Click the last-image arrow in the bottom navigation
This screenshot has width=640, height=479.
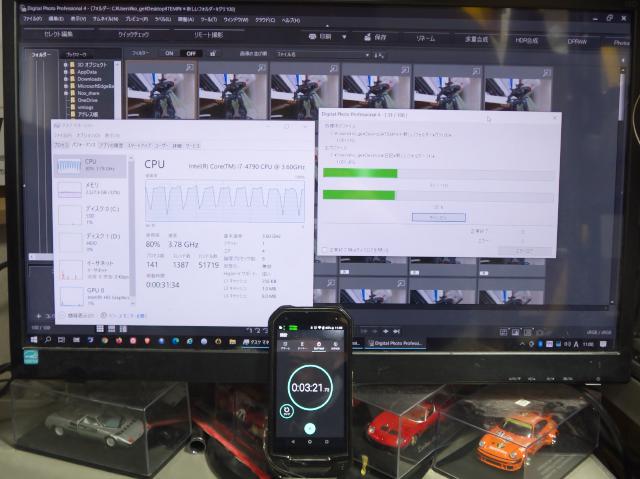click(x=396, y=331)
